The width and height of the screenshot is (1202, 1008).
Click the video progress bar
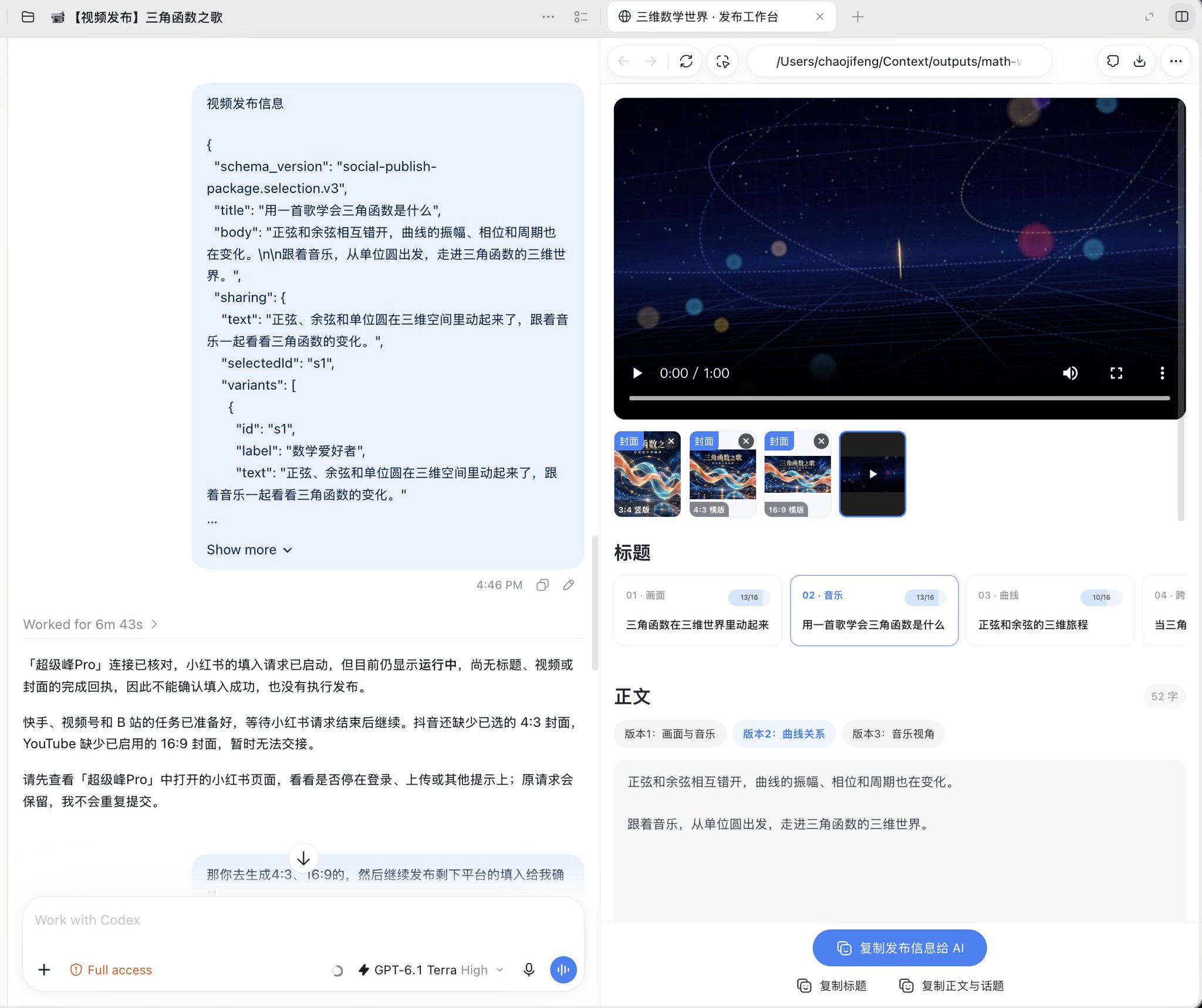point(899,398)
